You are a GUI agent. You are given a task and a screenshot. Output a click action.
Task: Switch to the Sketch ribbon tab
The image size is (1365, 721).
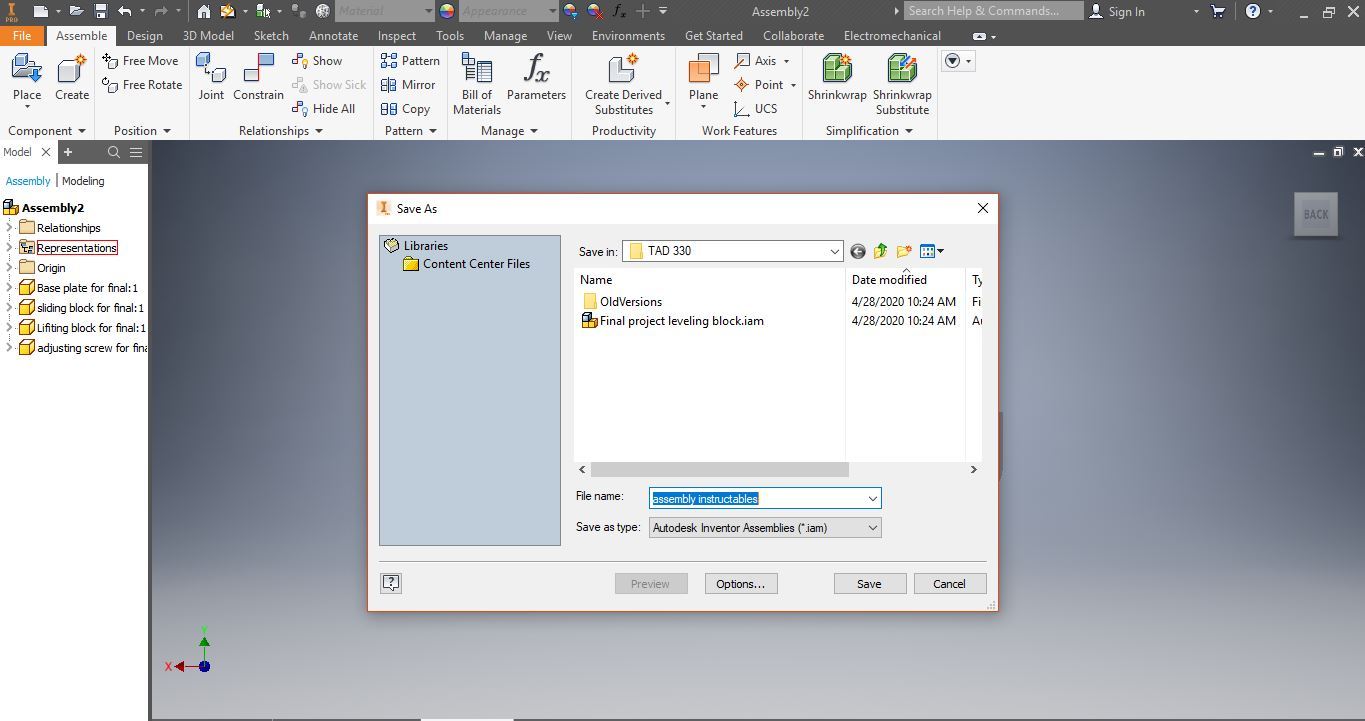point(271,35)
